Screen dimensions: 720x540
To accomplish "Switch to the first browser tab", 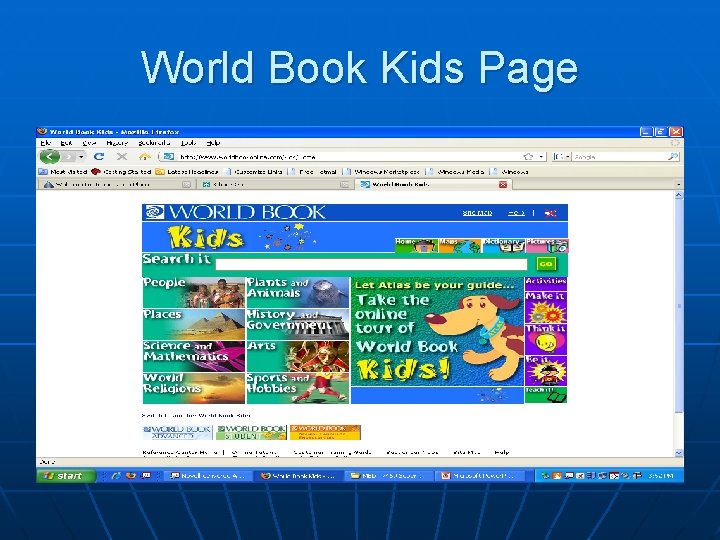I will 117,185.
